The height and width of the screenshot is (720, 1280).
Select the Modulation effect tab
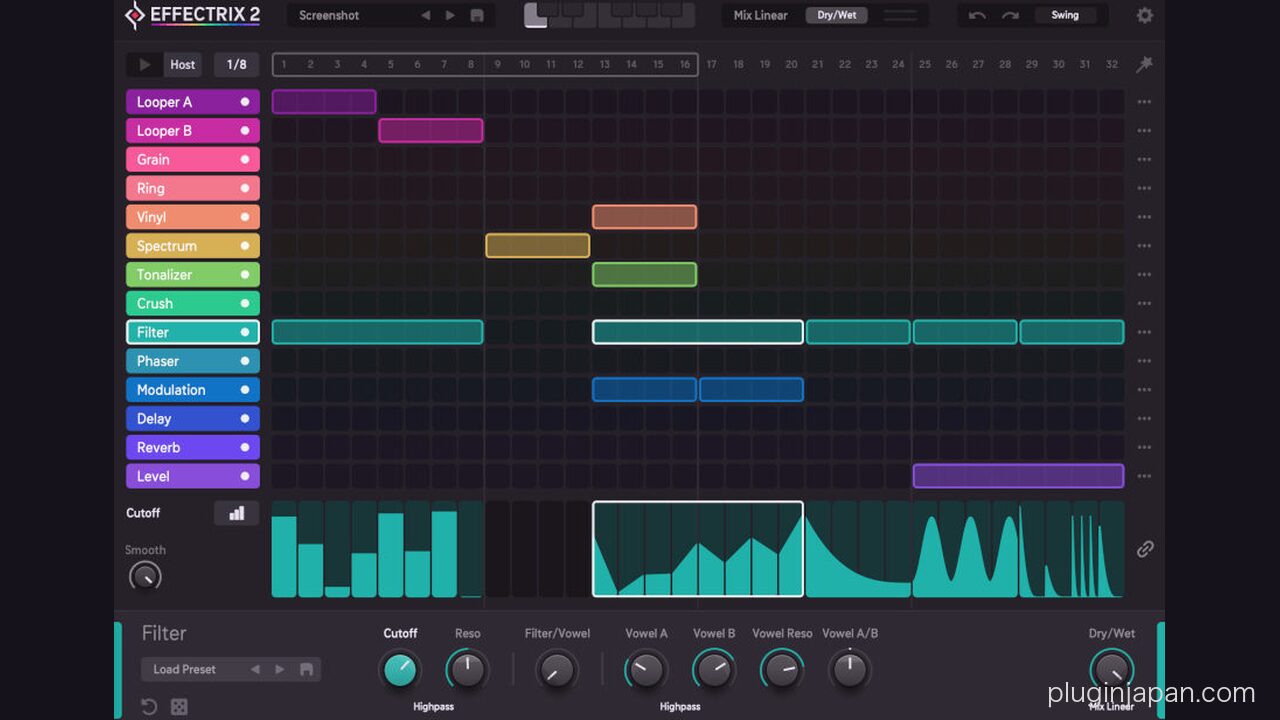[193, 390]
